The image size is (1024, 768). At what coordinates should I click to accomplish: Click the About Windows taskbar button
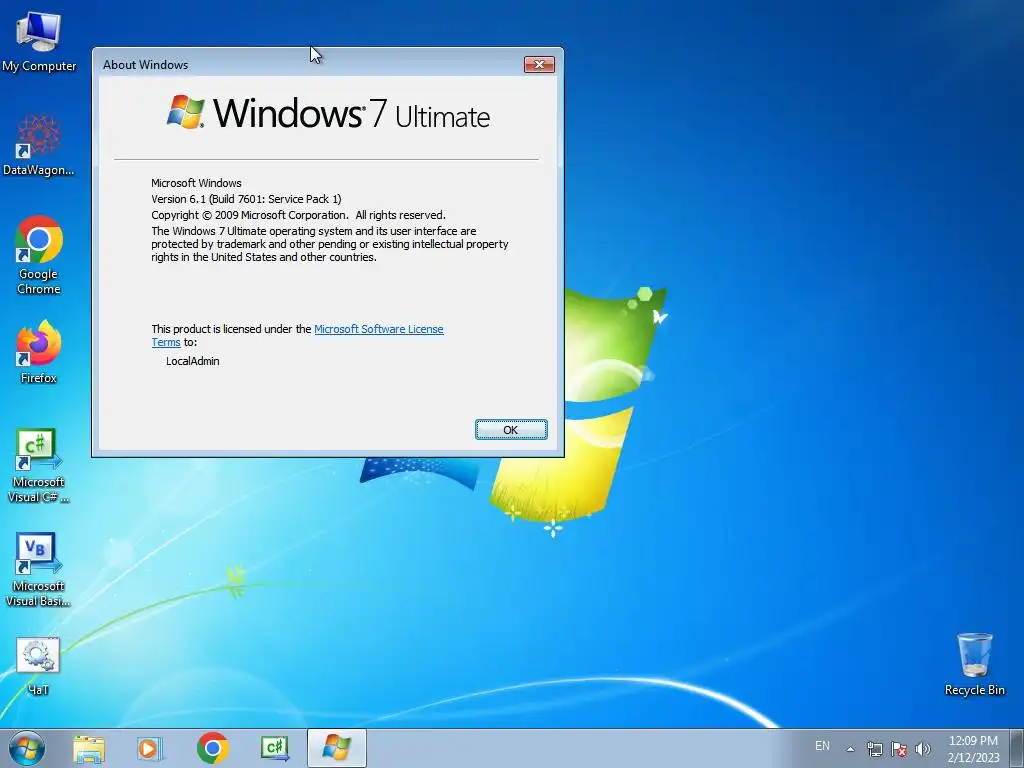point(337,748)
